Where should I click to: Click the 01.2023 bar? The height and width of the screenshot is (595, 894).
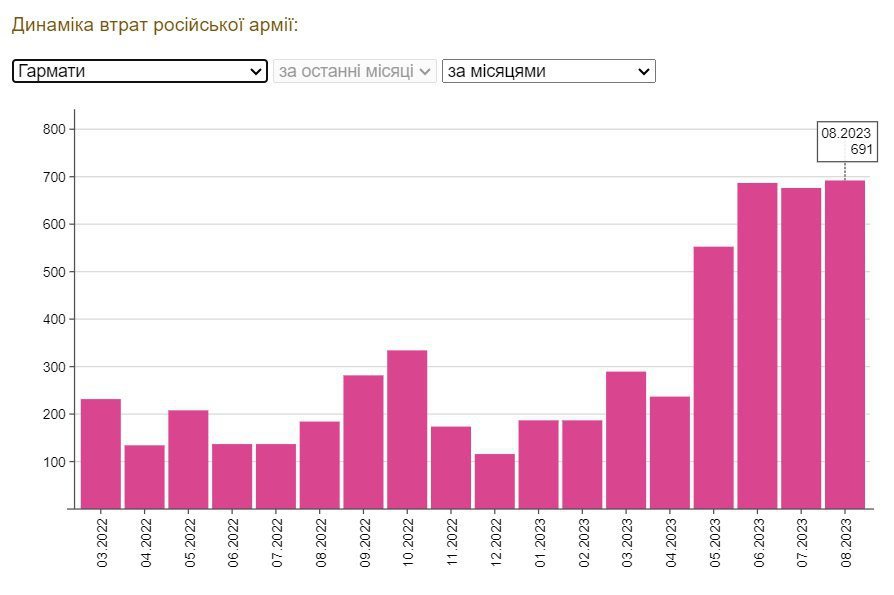pos(538,464)
